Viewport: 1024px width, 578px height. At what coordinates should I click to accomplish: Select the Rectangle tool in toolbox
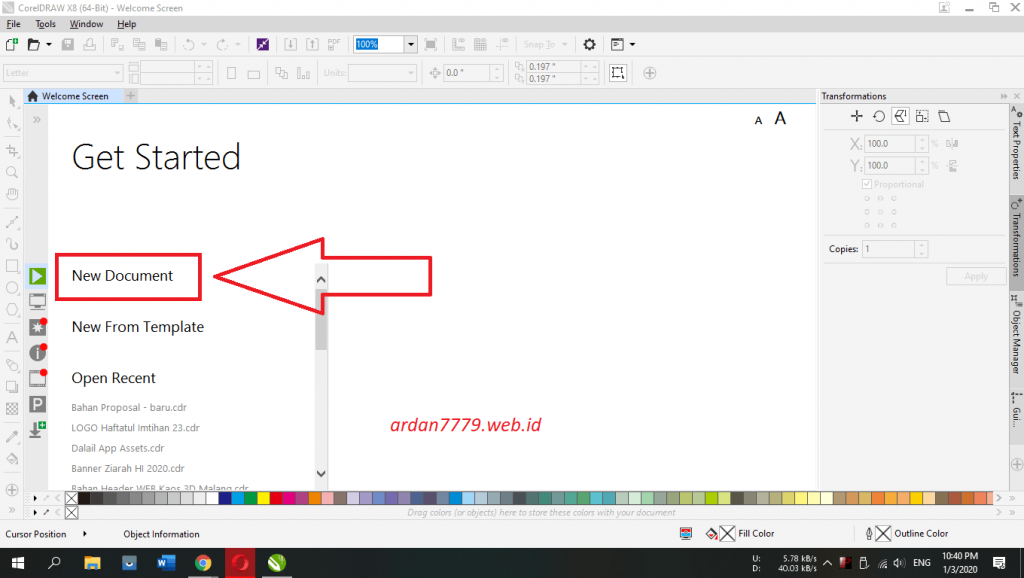pyautogui.click(x=12, y=266)
